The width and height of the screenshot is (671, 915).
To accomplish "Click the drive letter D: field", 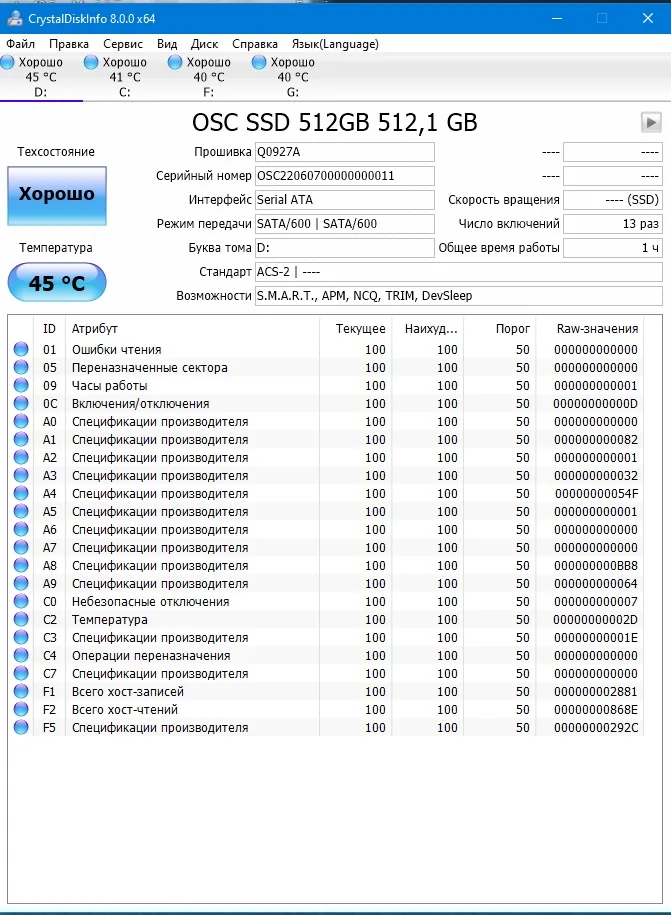I will [x=345, y=247].
